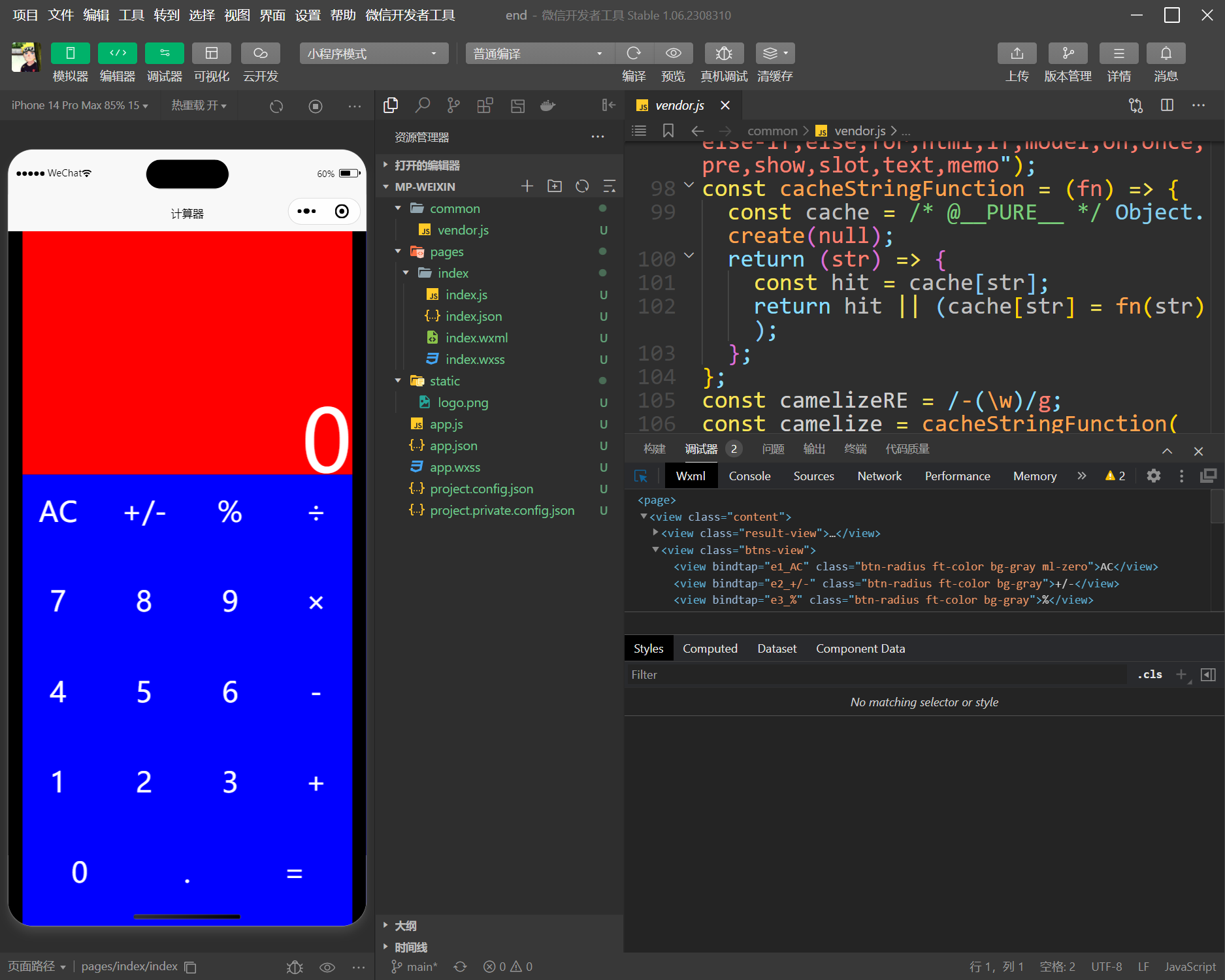1225x980 pixels.
Task: Toggle bookmark icon in editor breadcrumb bar
Action: (668, 131)
